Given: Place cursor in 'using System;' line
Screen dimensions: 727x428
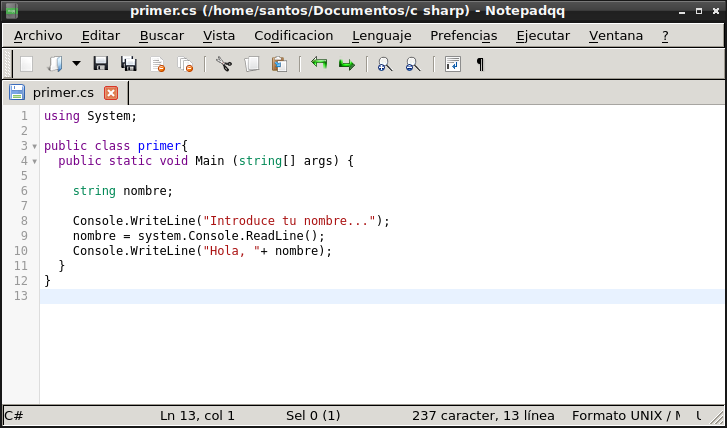Looking at the screenshot, I should click(x=90, y=116).
